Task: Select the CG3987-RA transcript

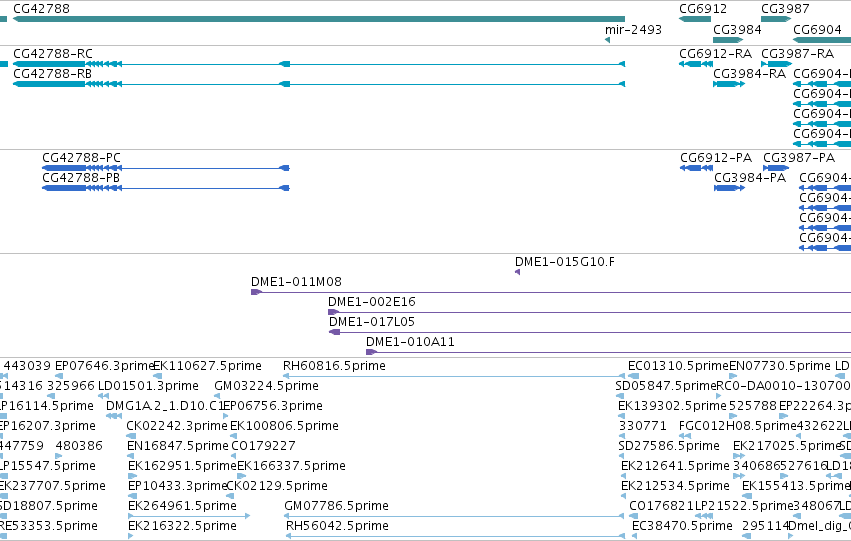Action: pos(777,64)
